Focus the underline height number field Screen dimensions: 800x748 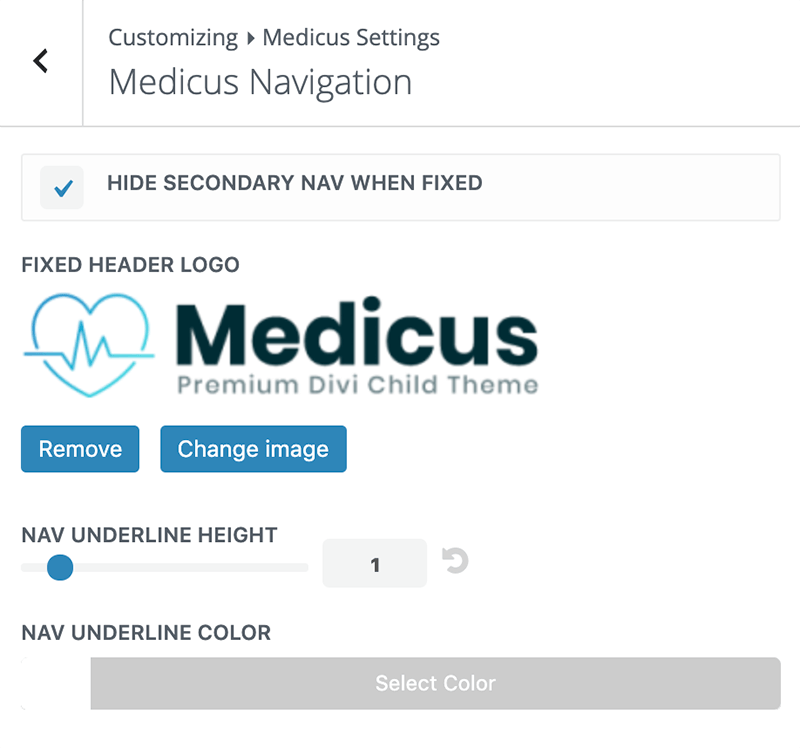point(375,564)
